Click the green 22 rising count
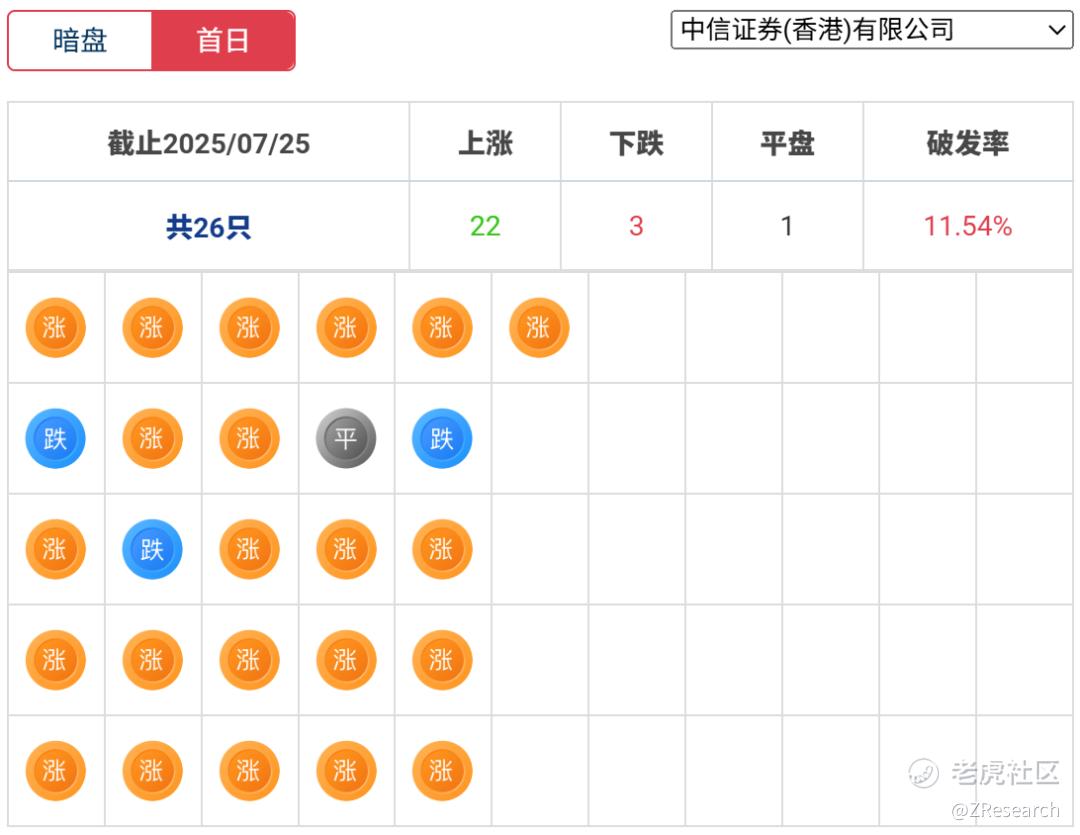Screen dimensions: 1080x835 485,226
